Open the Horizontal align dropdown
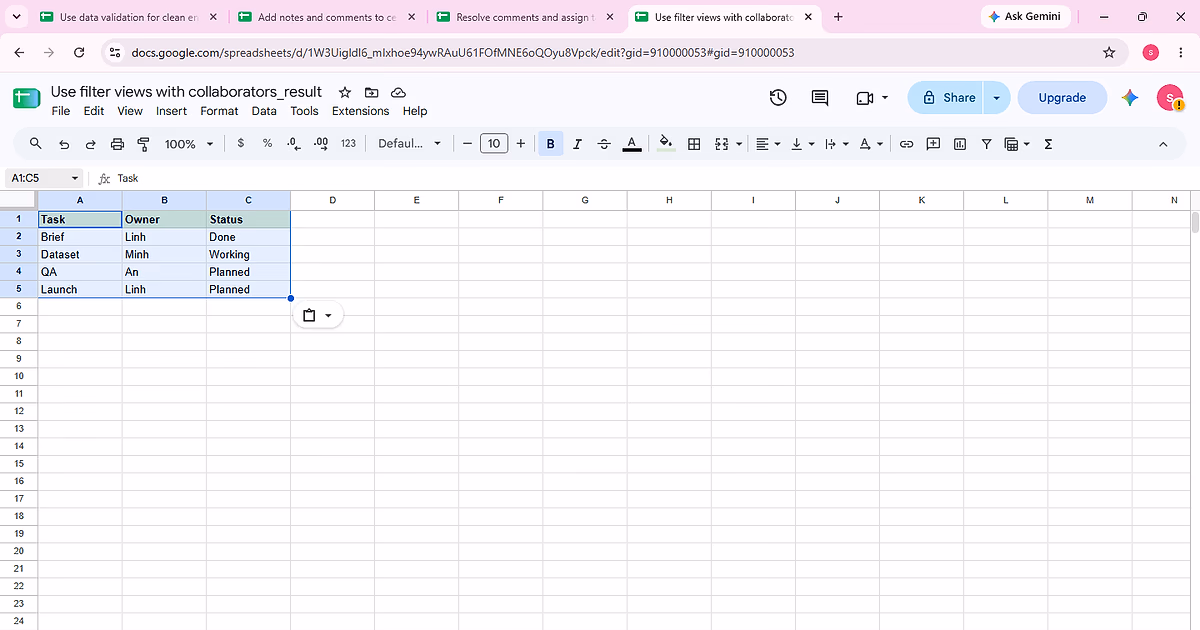Viewport: 1200px width, 630px height. pyautogui.click(x=768, y=144)
